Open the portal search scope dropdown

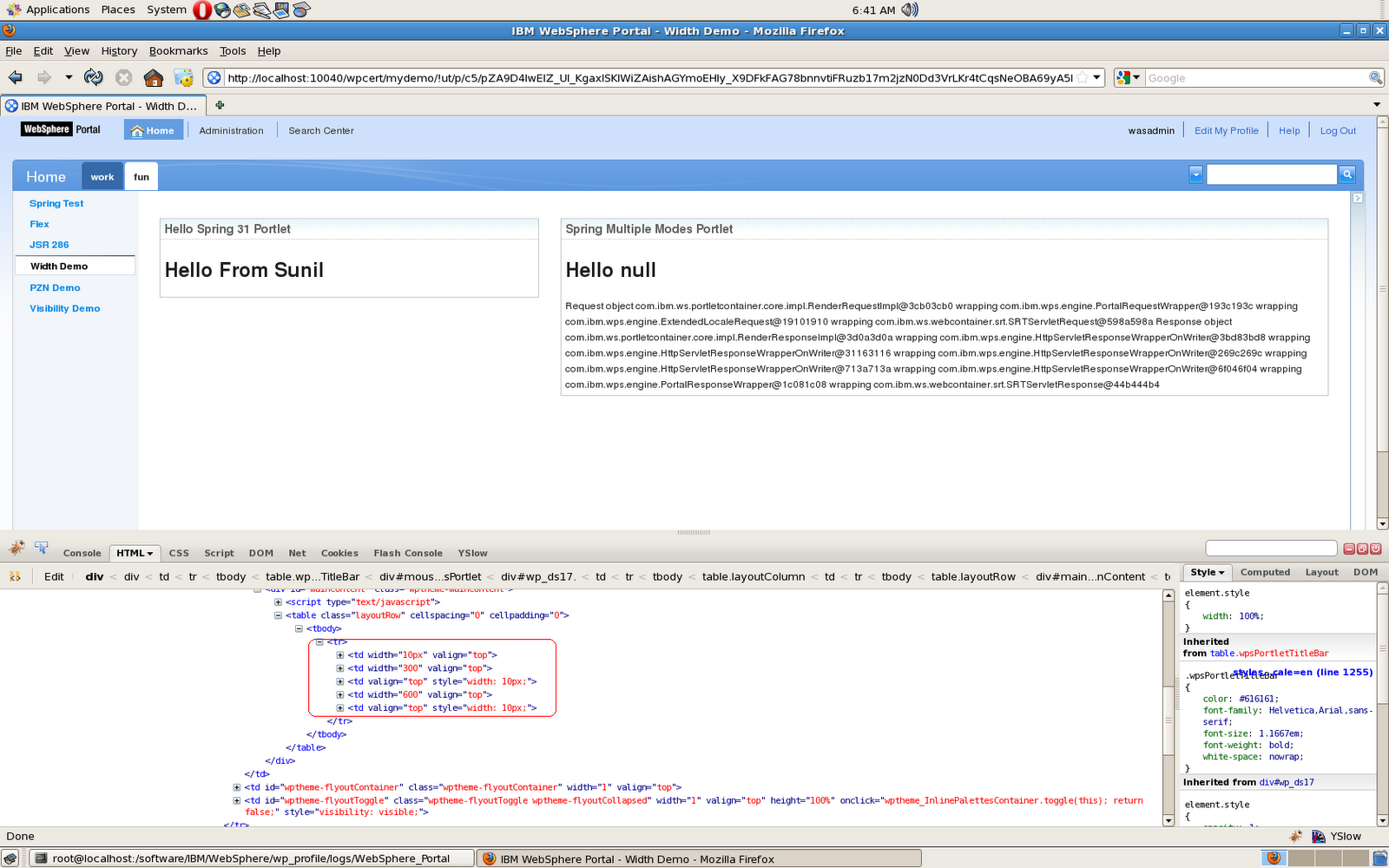(1195, 174)
